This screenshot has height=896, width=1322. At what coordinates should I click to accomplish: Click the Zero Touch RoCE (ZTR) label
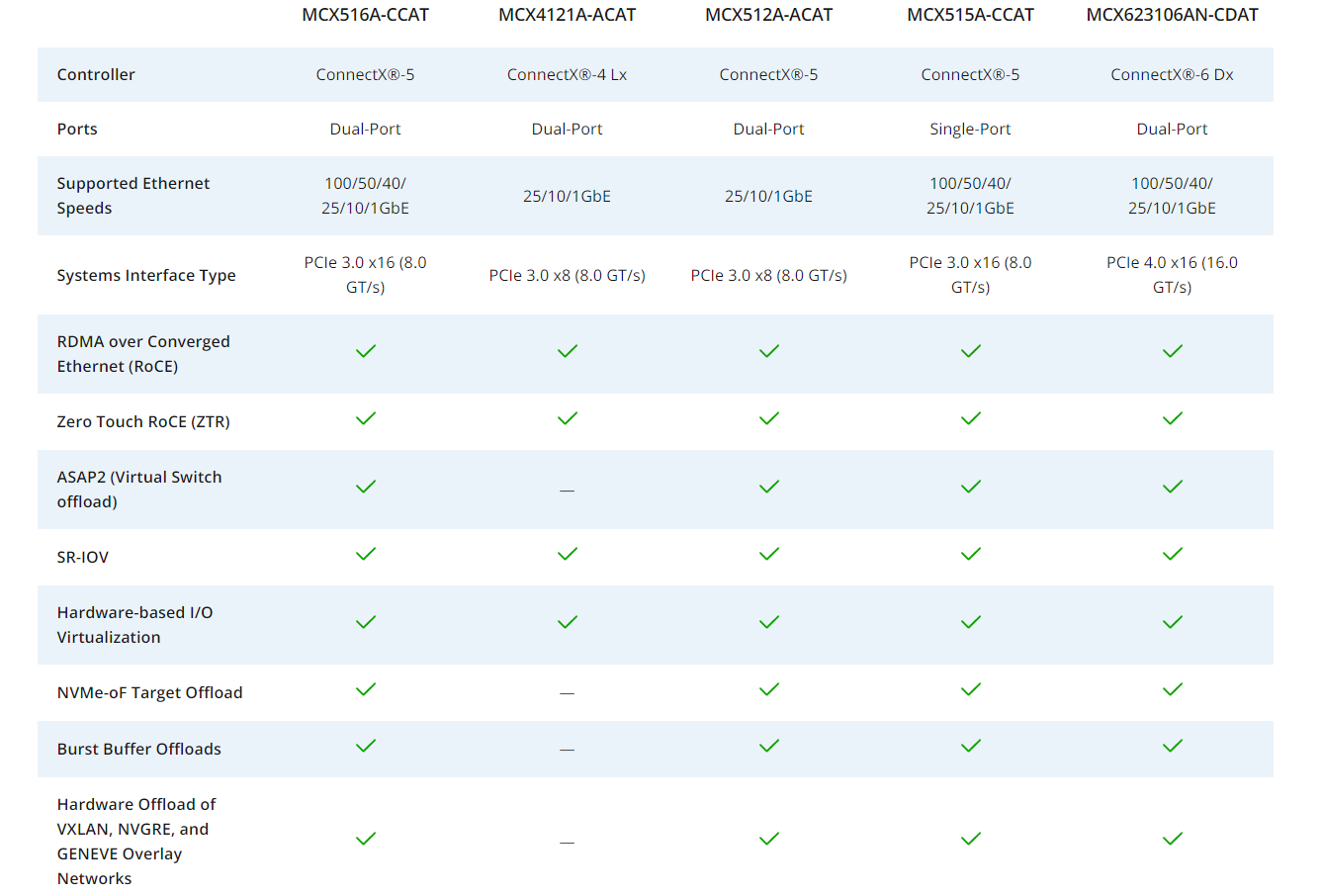click(x=143, y=421)
